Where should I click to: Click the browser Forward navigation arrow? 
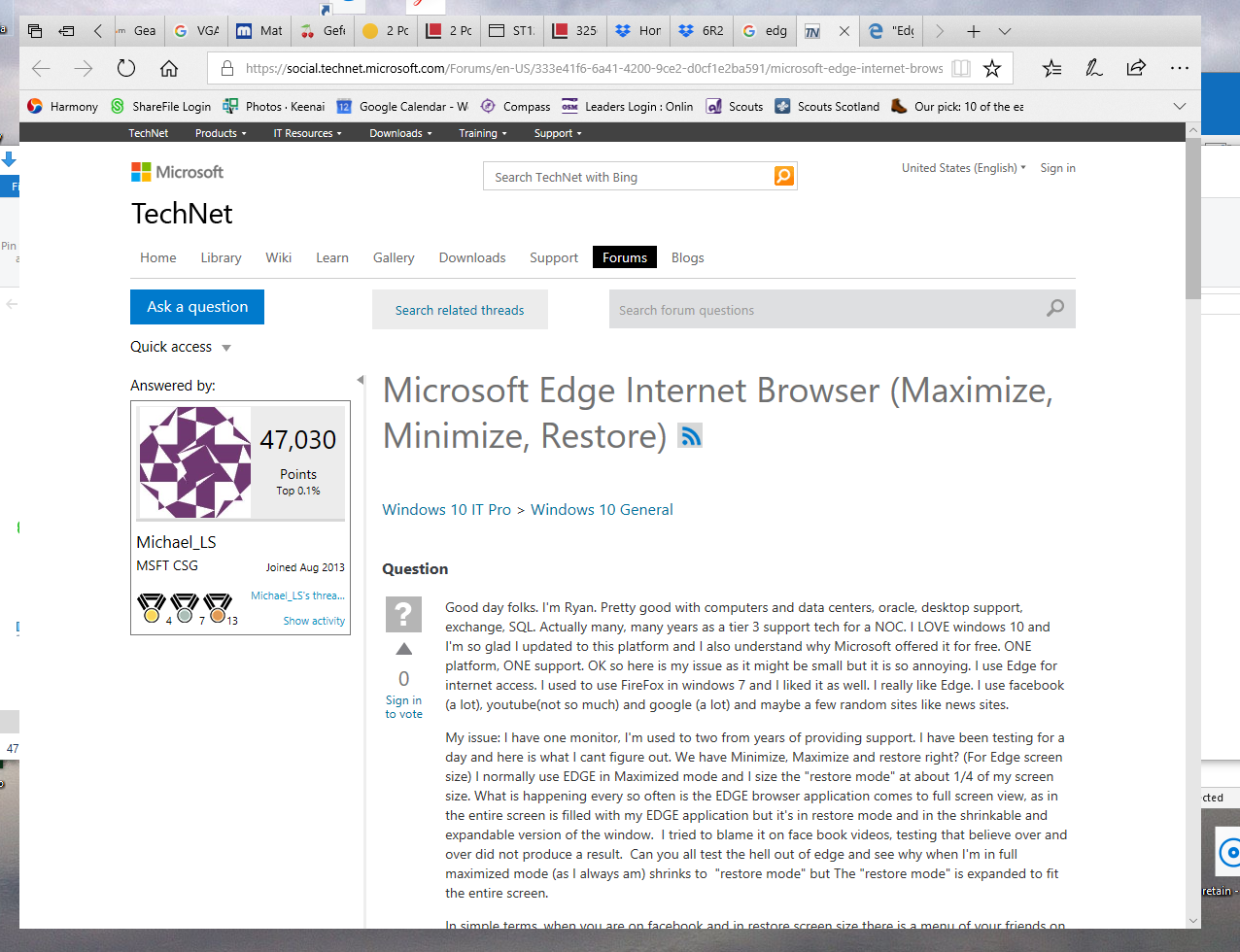(x=84, y=68)
